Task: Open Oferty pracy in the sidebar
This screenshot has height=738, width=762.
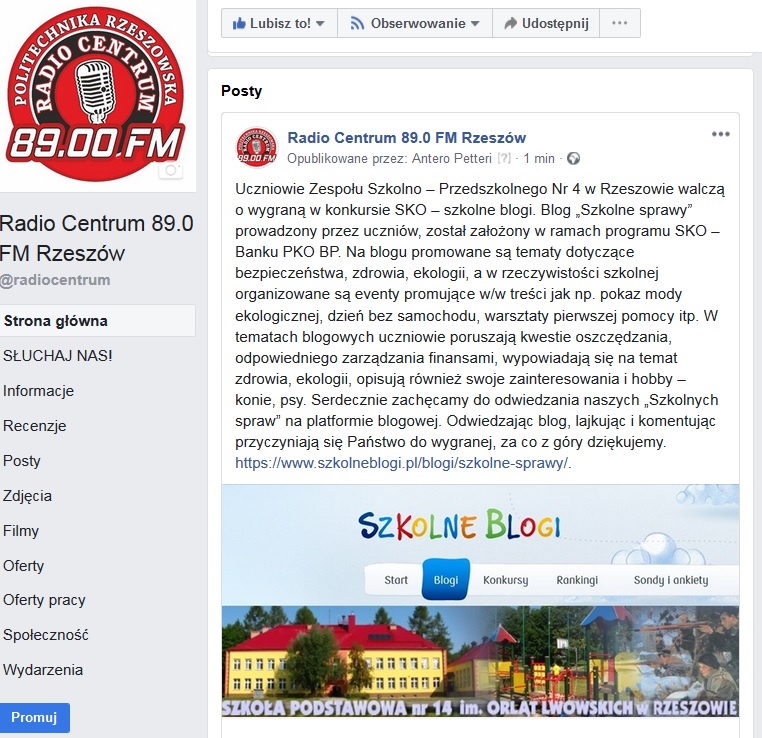Action: tap(44, 600)
